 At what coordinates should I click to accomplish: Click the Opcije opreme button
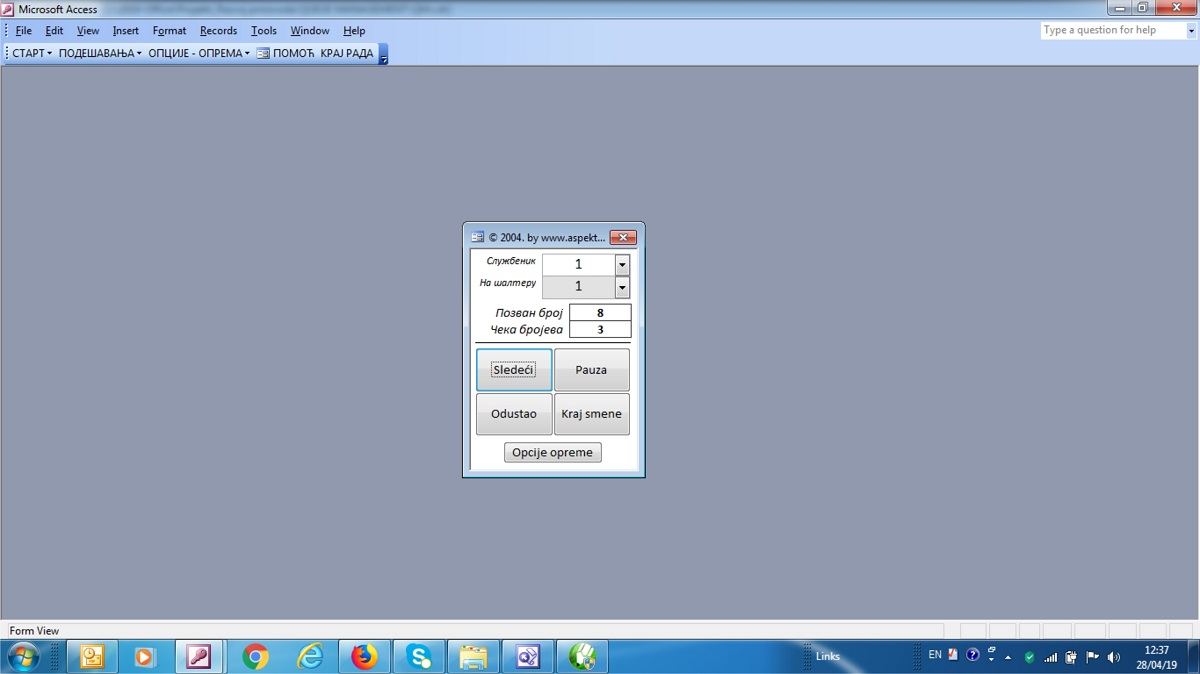[x=552, y=453]
